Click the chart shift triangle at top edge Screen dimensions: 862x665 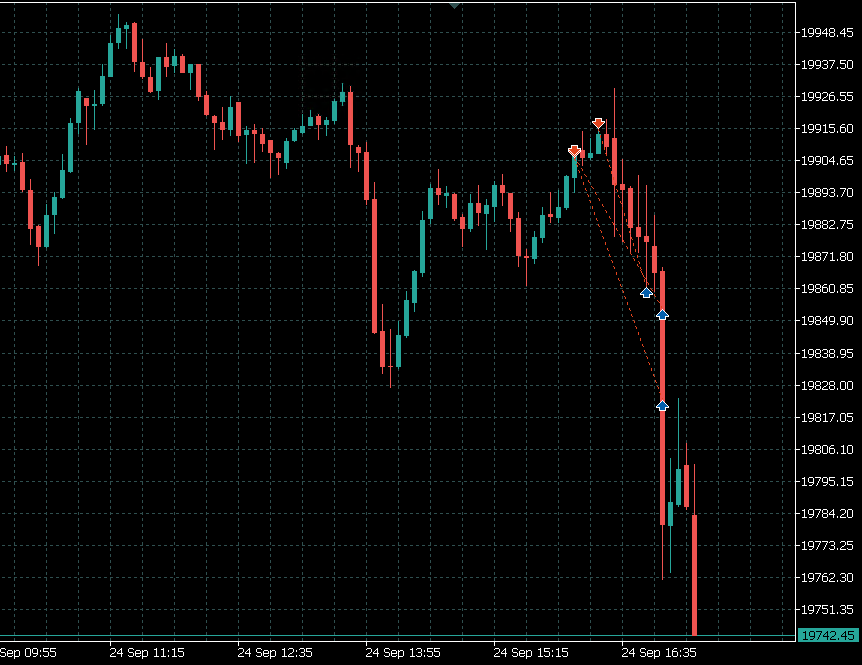click(454, 6)
